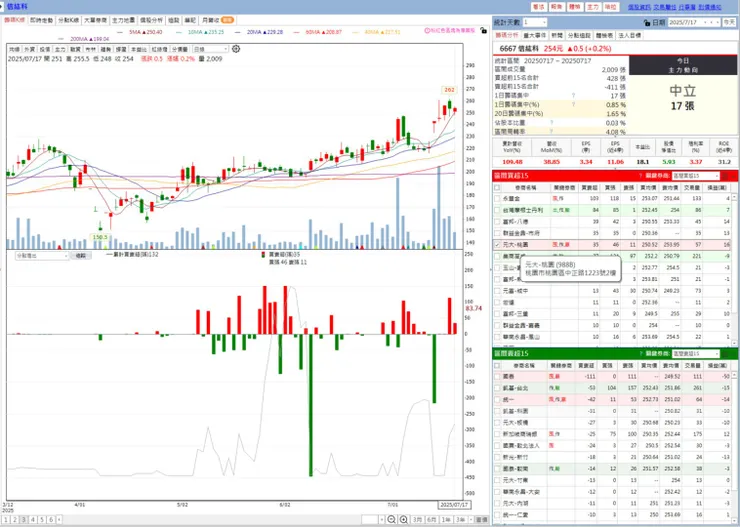
Task: Tick the checkbox for the 凱基-台北 row
Action: point(497,388)
